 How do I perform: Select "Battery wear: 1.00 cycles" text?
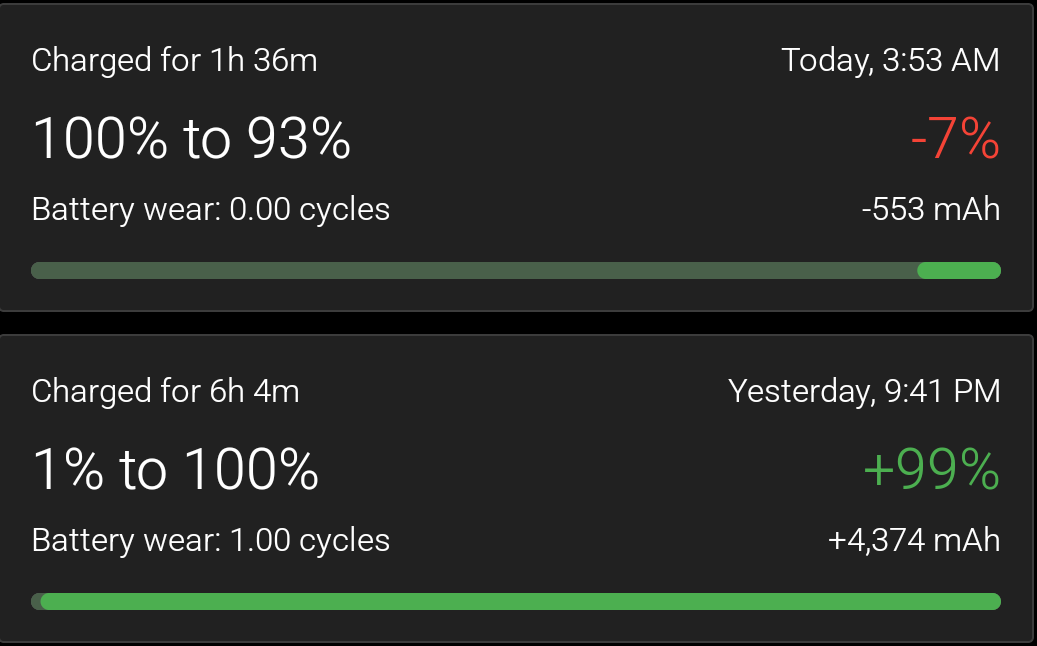211,540
